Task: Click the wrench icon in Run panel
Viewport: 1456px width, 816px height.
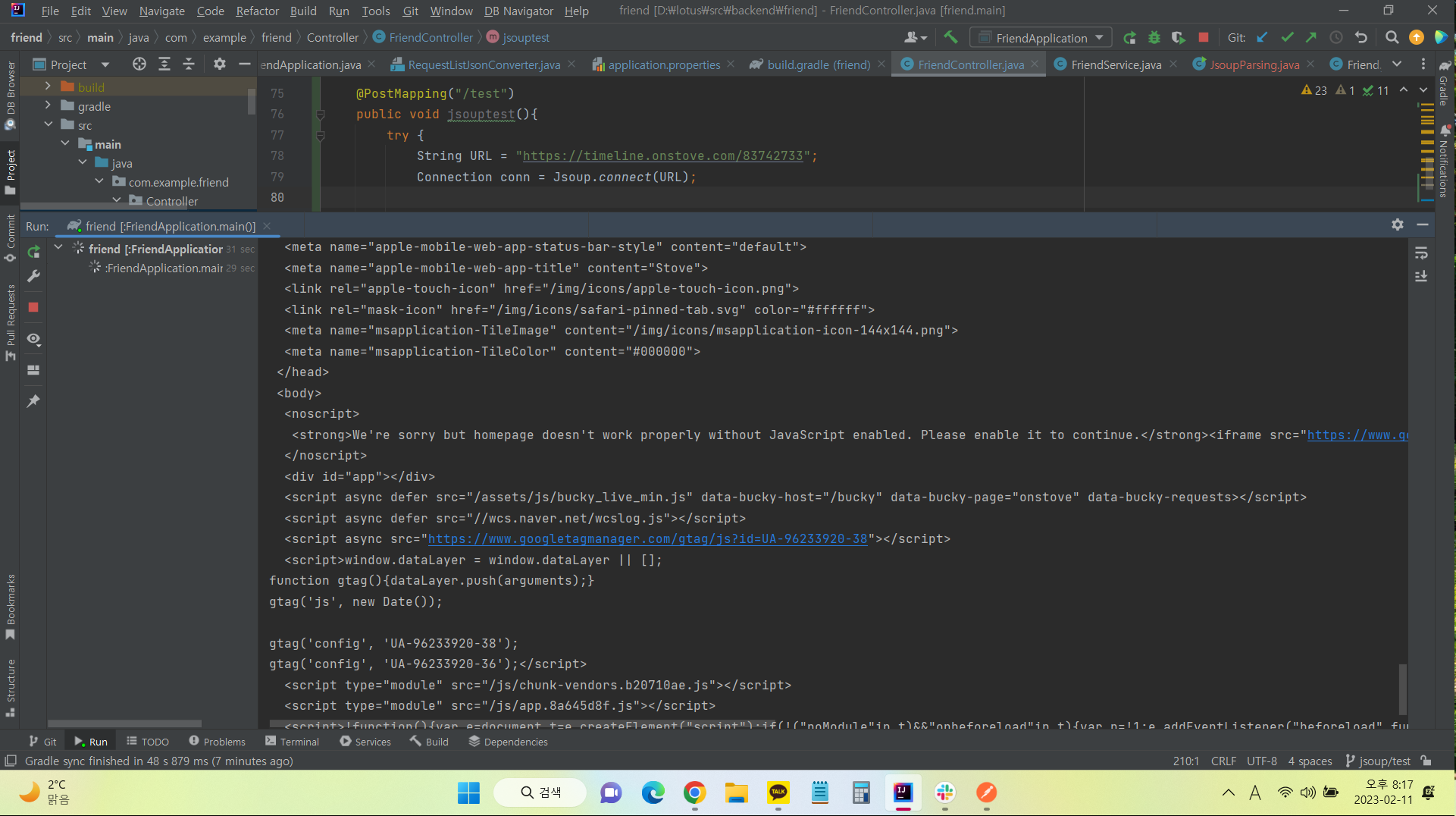Action: 33,276
